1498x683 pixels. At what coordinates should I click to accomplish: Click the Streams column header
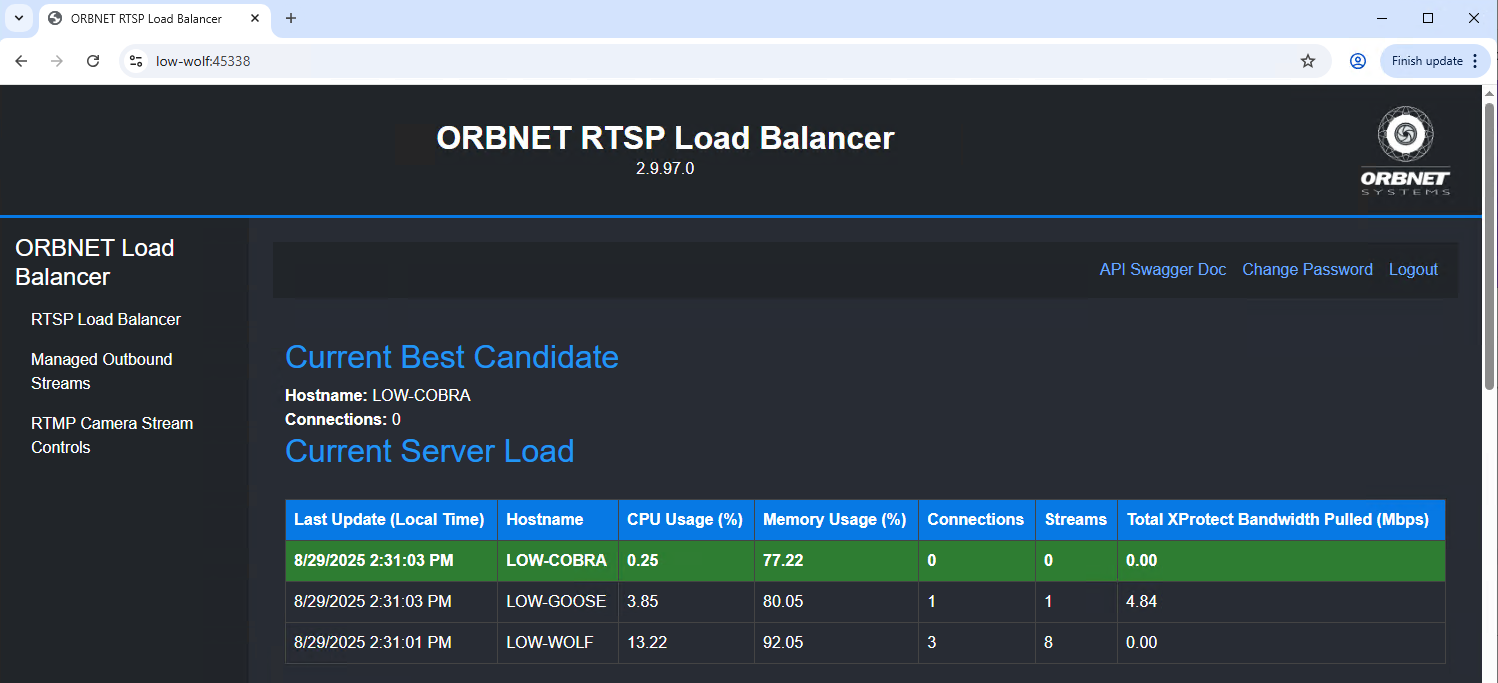pos(1076,520)
